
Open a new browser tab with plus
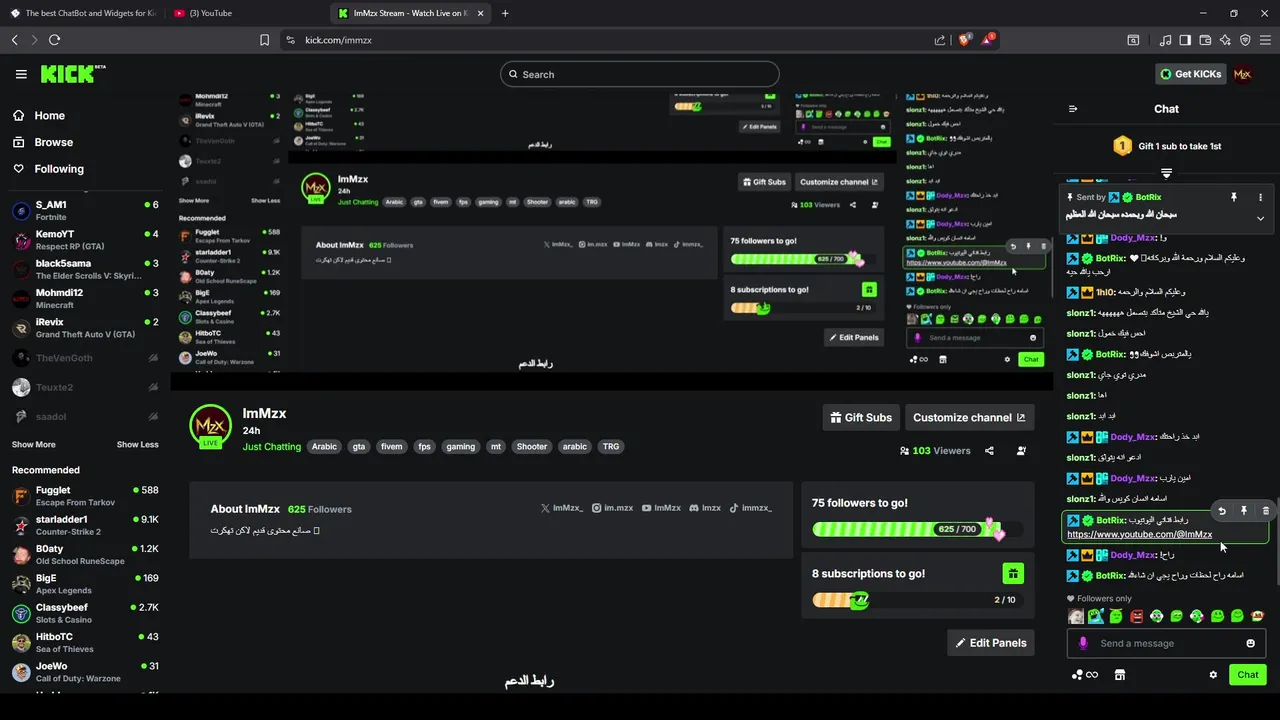[x=505, y=13]
